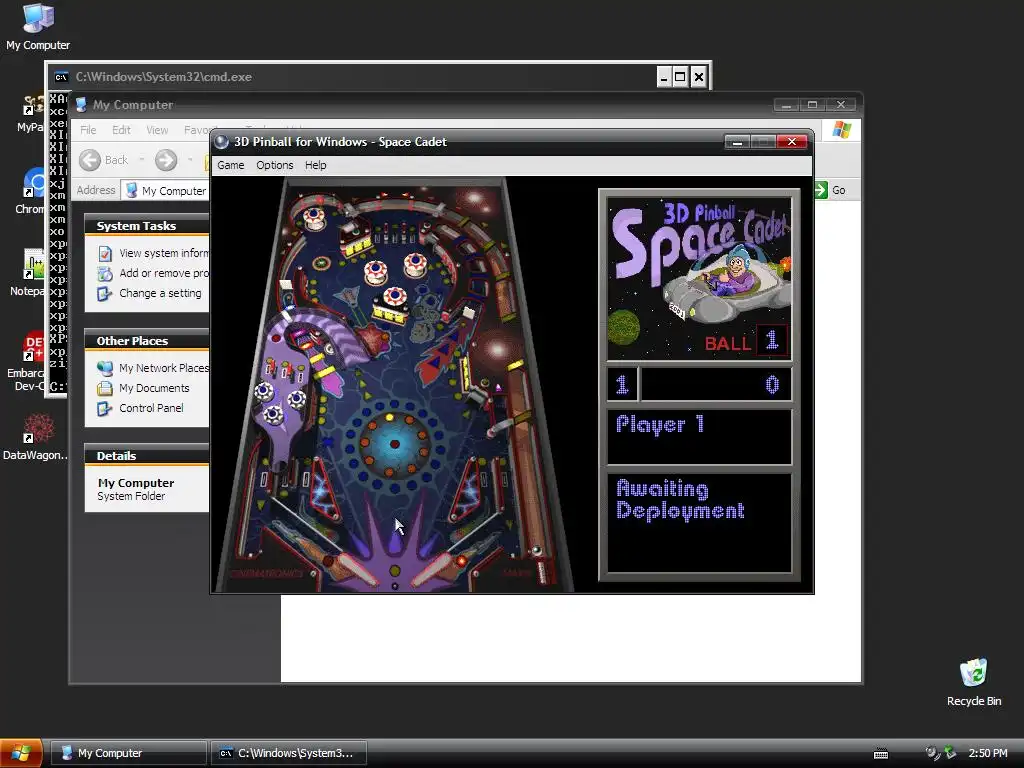The height and width of the screenshot is (768, 1024).
Task: Click the keyboard icon in system tray
Action: point(881,754)
